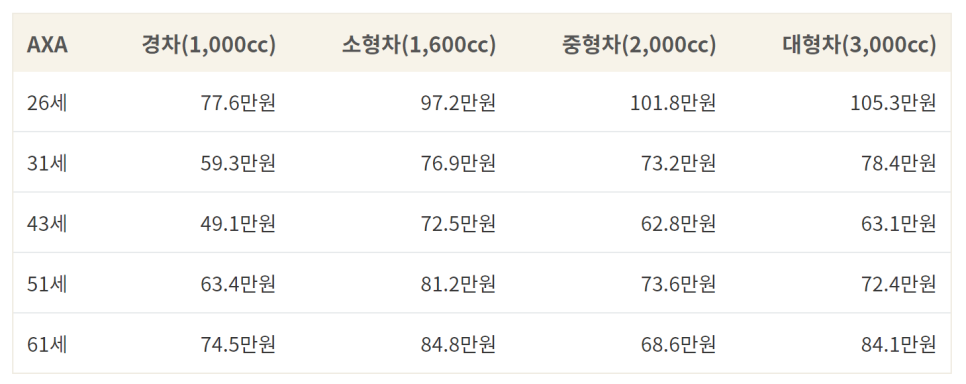This screenshot has height=384, width=966.
Task: Click the 62.8만원 cell
Action: 678,223
